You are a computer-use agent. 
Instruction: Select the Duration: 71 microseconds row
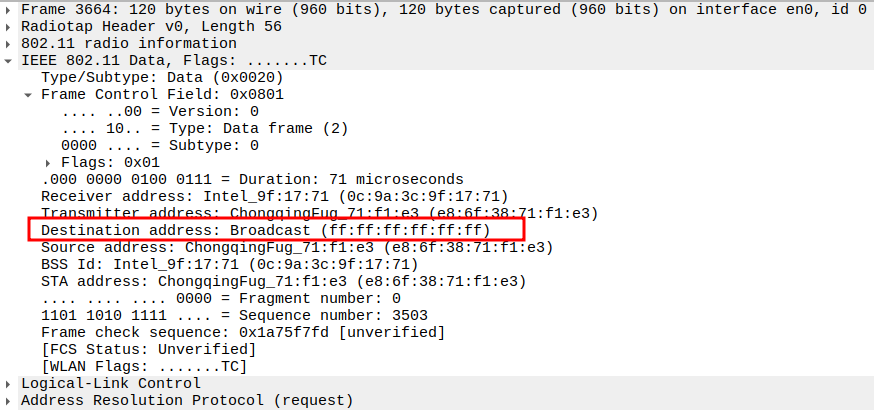click(252, 179)
